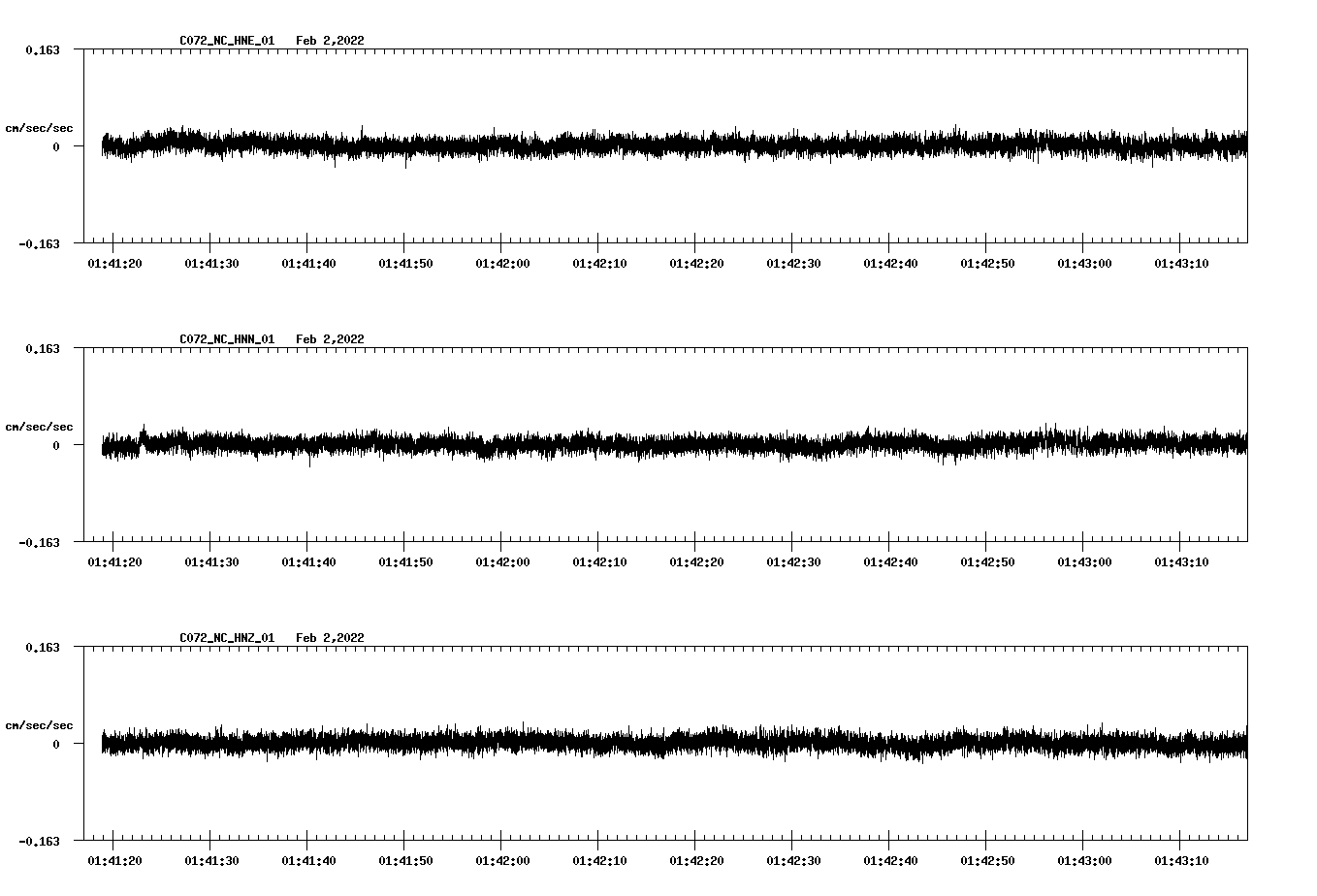Viewport: 1317px width, 896px height.
Task: Click the 01:42:00 time label under HNN plot
Action: click(502, 562)
